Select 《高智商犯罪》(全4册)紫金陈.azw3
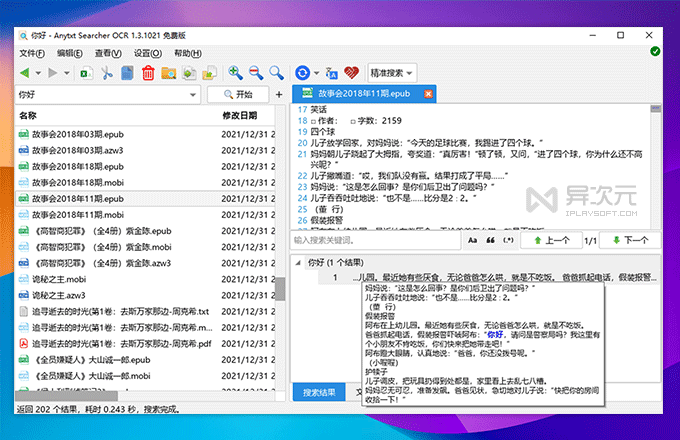 pos(145,263)
